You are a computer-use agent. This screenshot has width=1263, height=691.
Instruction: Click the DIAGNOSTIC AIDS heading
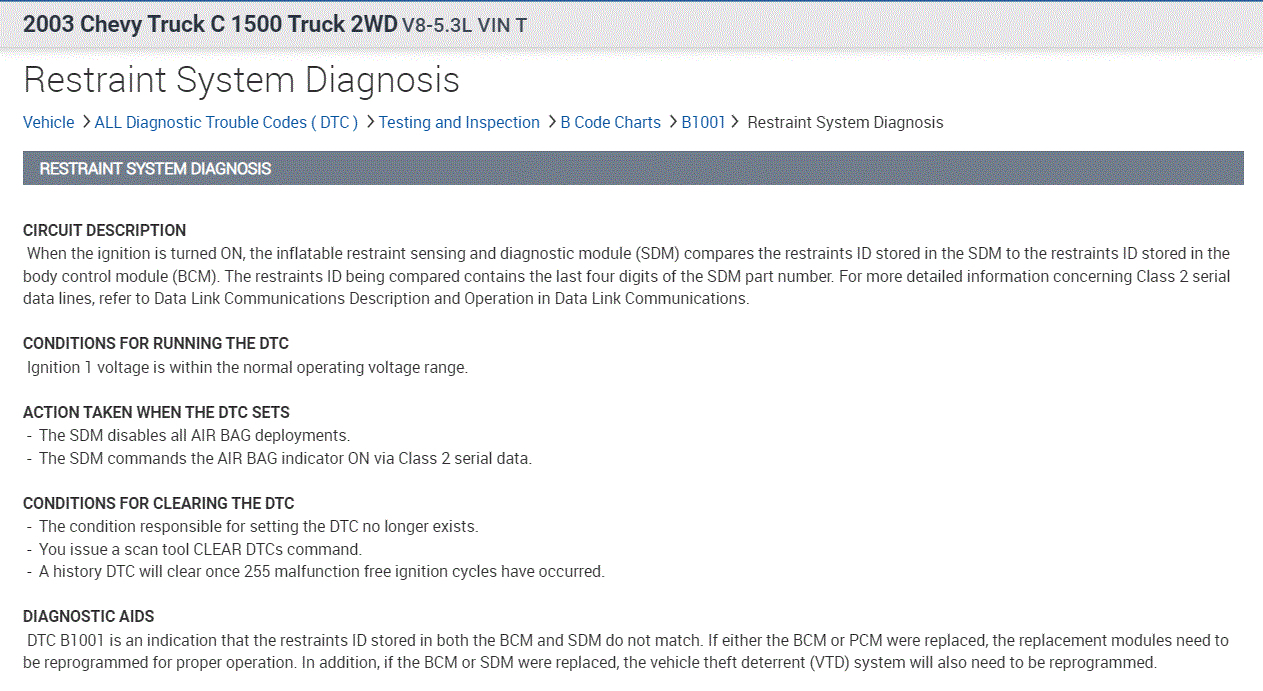tap(88, 616)
